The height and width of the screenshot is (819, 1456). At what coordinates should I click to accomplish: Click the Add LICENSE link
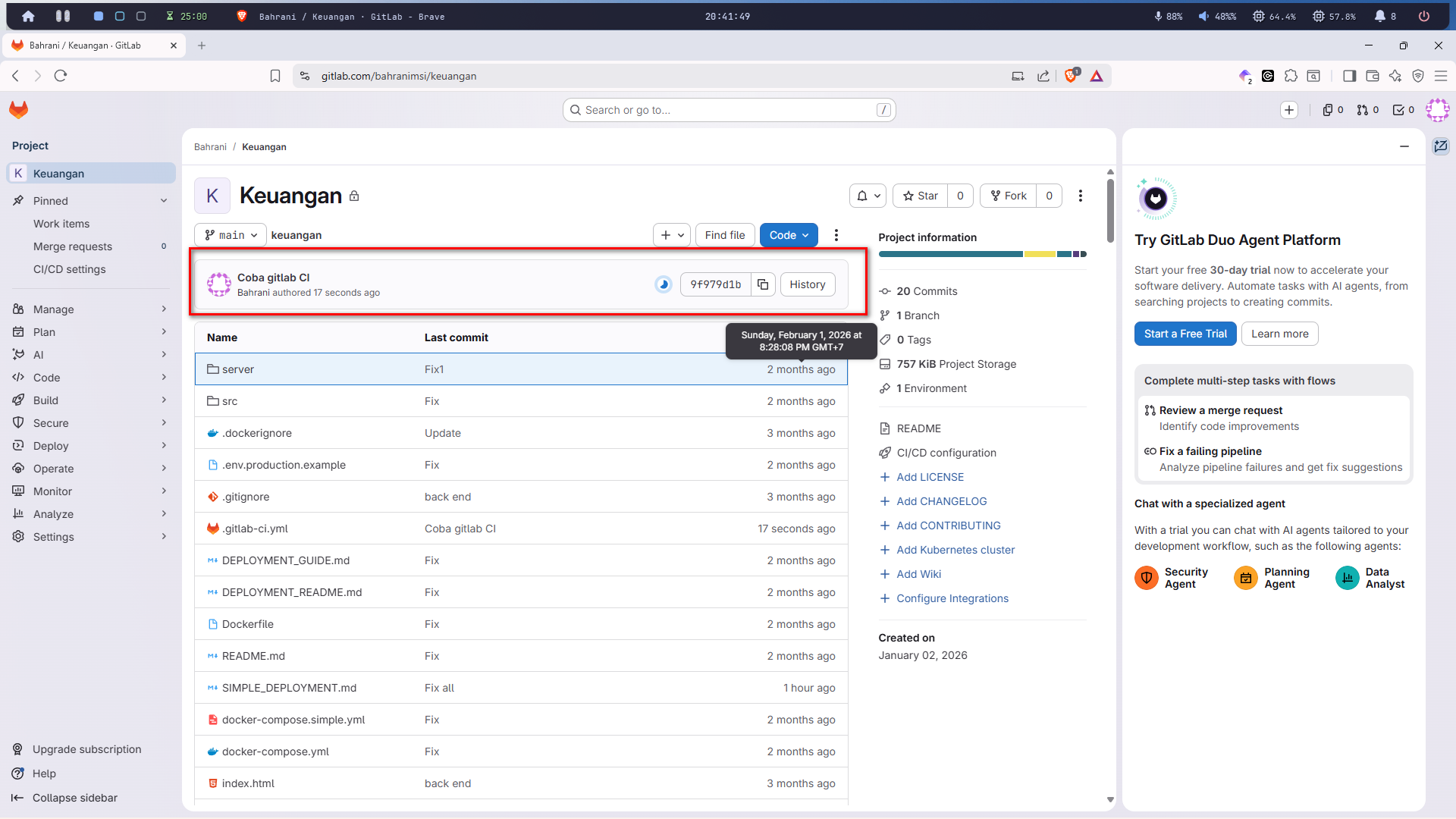pos(930,477)
